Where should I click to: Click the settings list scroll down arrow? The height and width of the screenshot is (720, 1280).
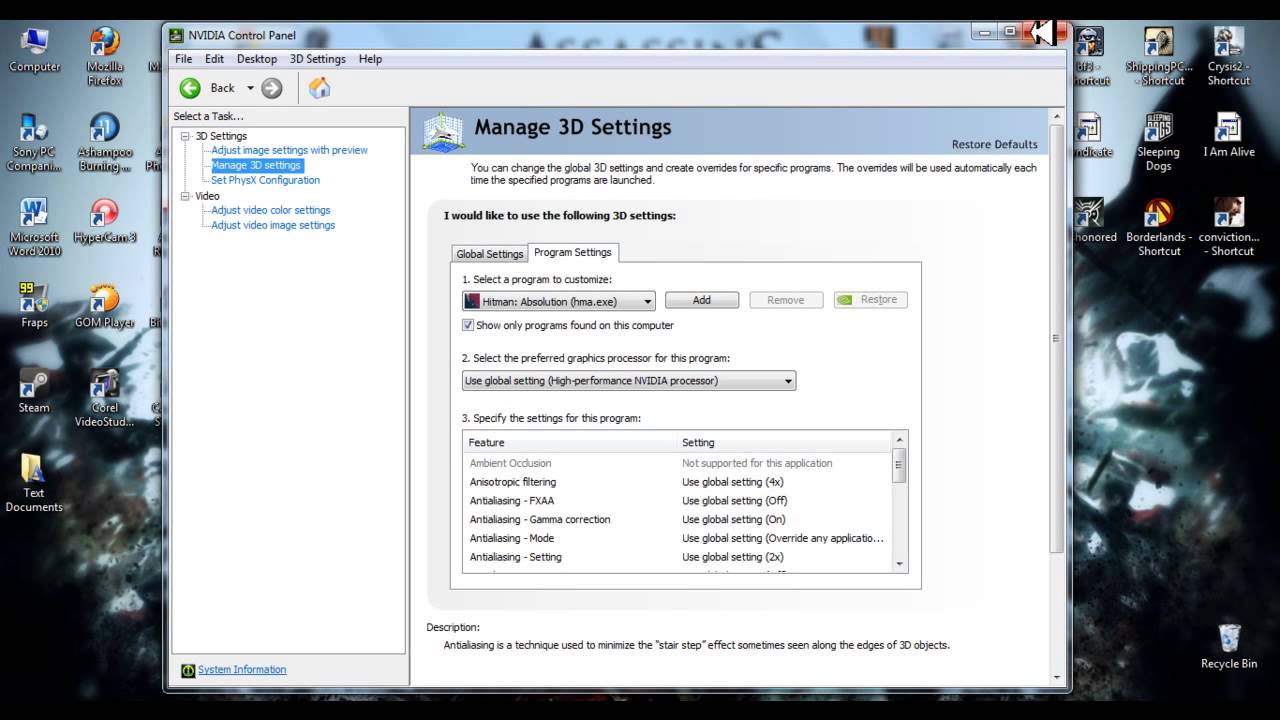point(900,564)
